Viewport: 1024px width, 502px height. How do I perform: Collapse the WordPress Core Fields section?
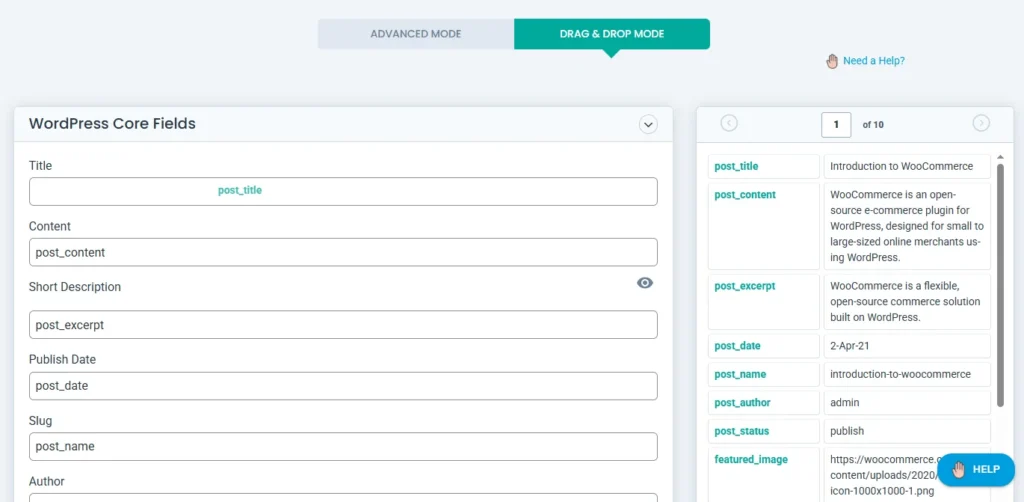pyautogui.click(x=648, y=124)
